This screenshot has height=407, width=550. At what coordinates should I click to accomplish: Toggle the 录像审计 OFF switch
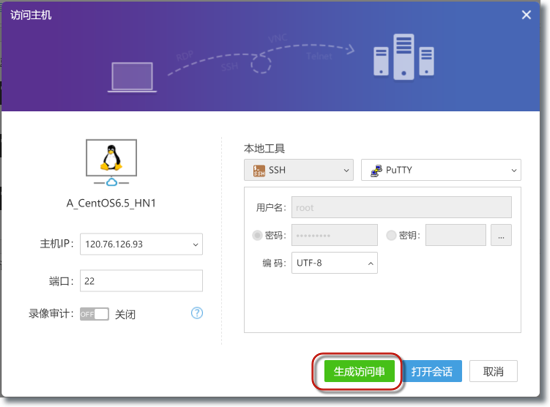coord(94,314)
